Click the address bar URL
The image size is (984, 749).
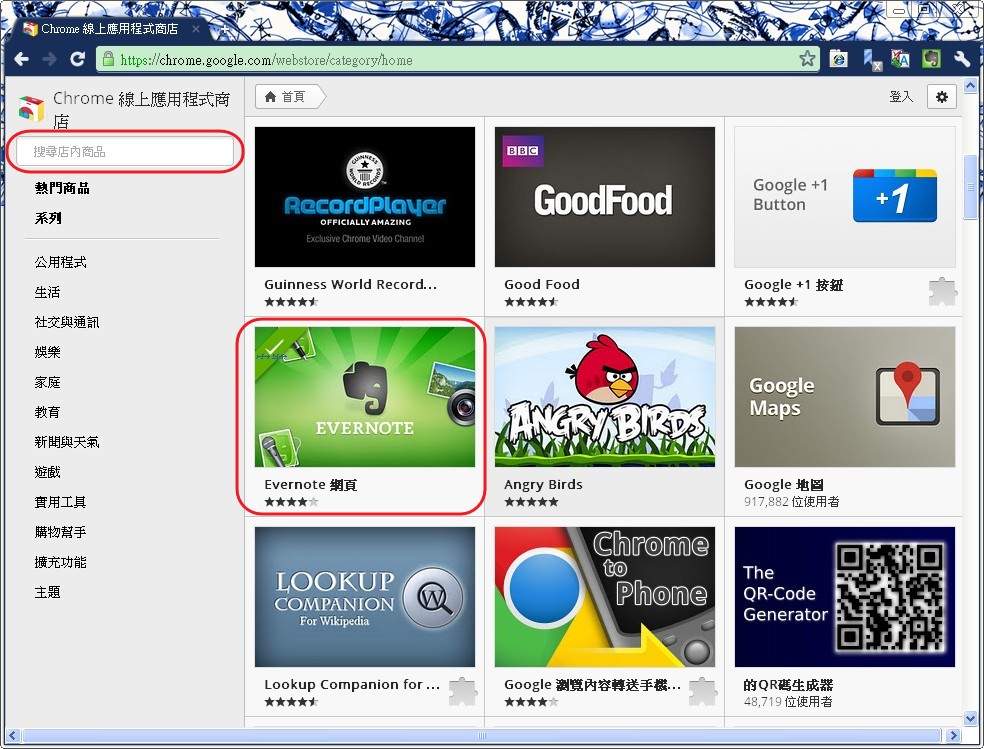point(266,60)
